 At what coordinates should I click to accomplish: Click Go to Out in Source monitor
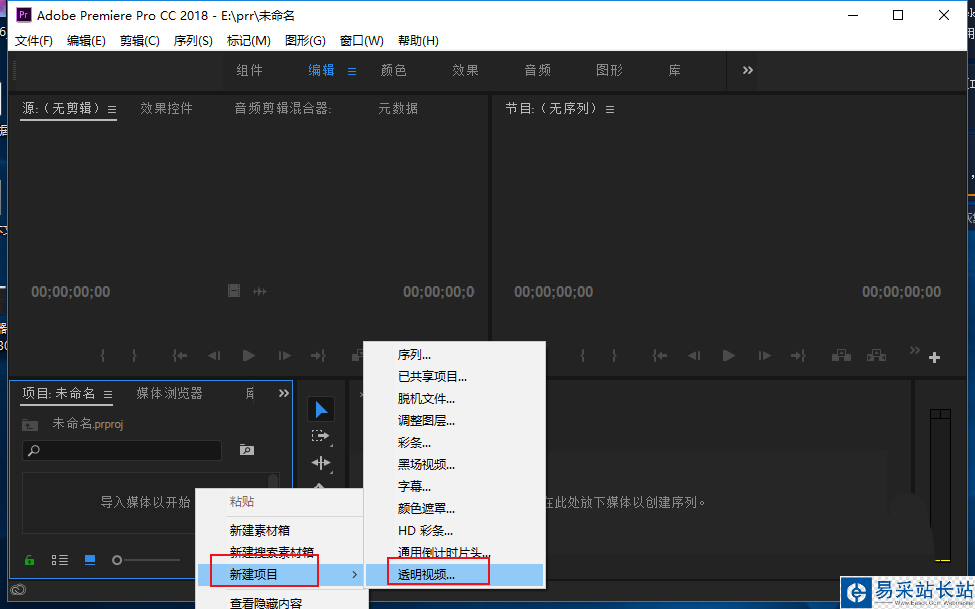(x=318, y=356)
